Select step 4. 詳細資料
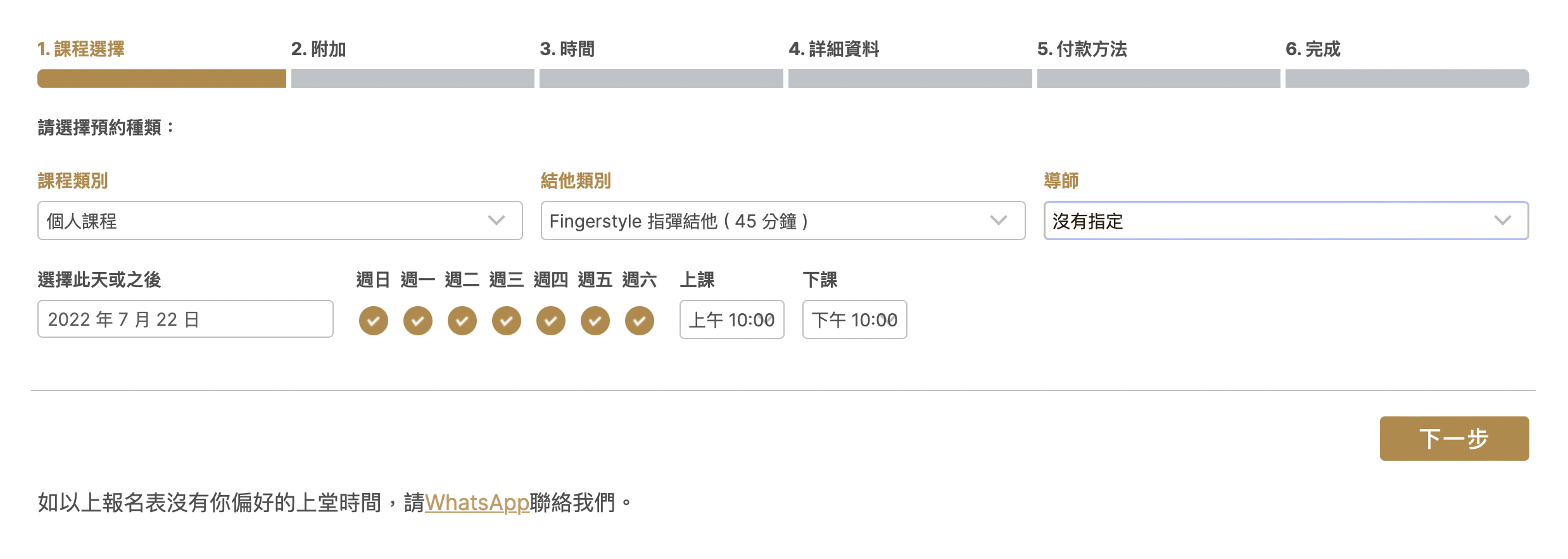This screenshot has width=1568, height=559. [x=834, y=49]
